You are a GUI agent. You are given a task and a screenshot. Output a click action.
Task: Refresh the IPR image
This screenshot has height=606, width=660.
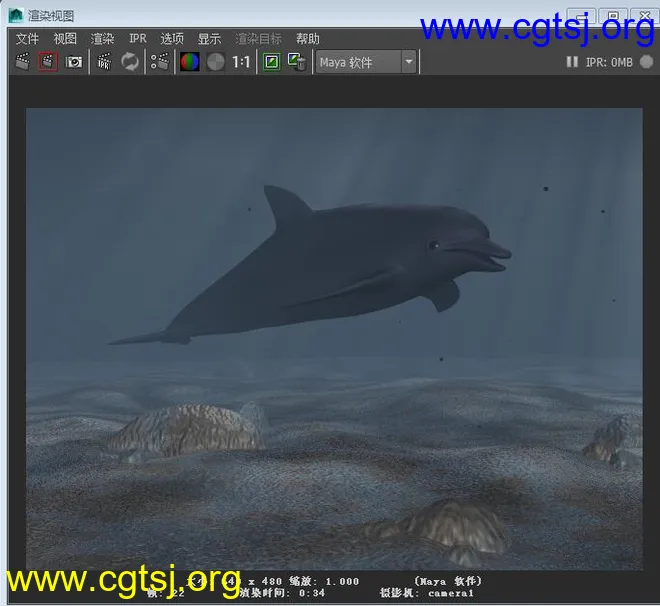click(x=130, y=62)
